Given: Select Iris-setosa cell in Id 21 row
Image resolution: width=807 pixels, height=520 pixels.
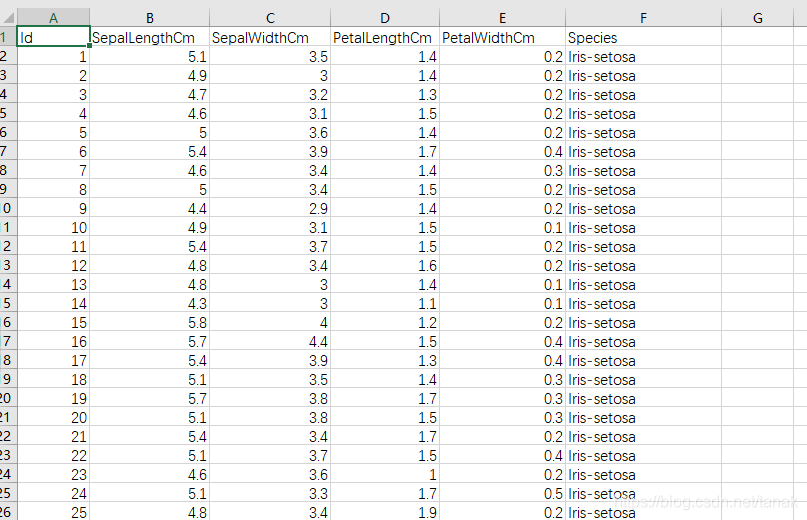Looking at the screenshot, I should (643, 436).
